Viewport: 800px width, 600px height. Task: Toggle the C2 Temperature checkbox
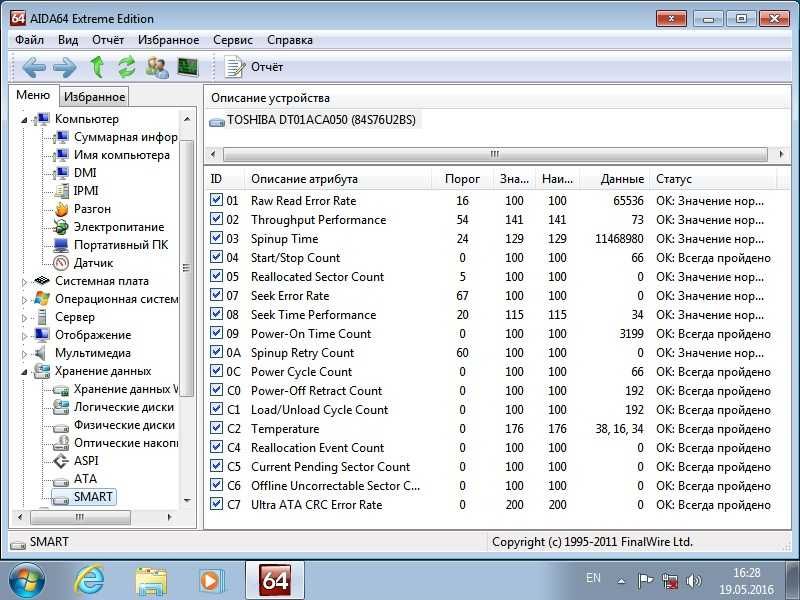point(216,428)
